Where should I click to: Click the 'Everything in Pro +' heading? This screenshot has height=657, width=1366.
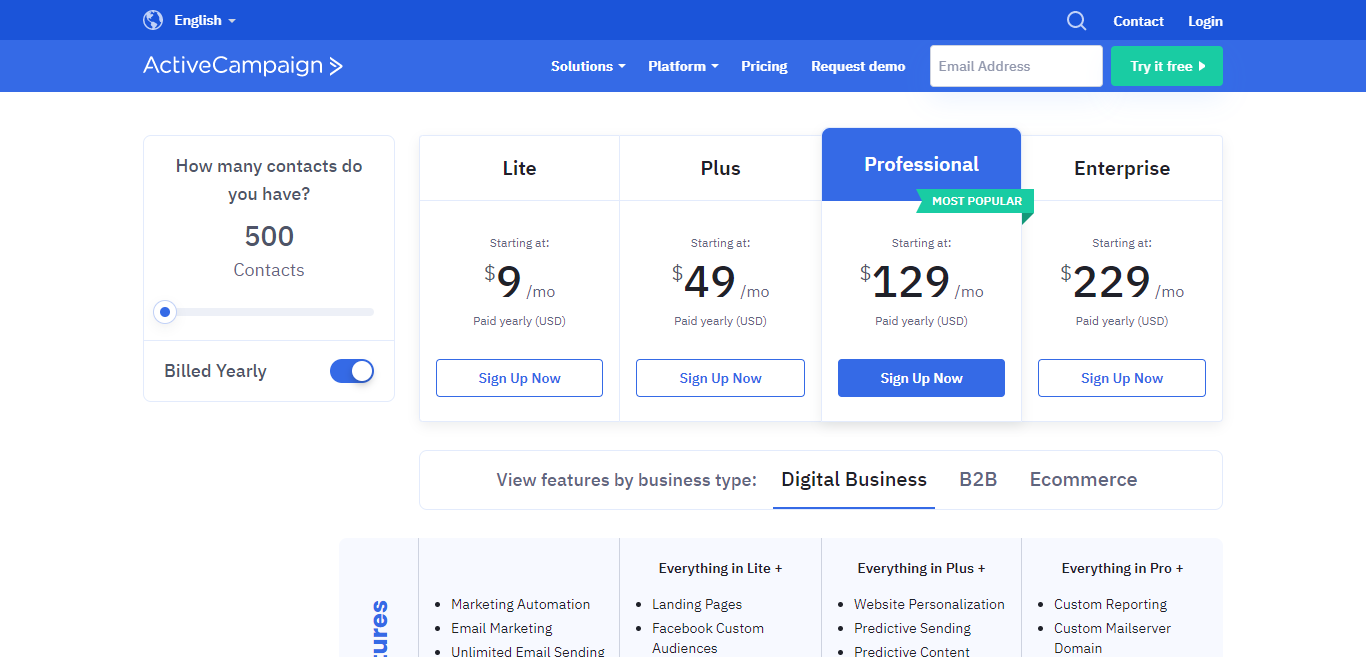click(1122, 568)
